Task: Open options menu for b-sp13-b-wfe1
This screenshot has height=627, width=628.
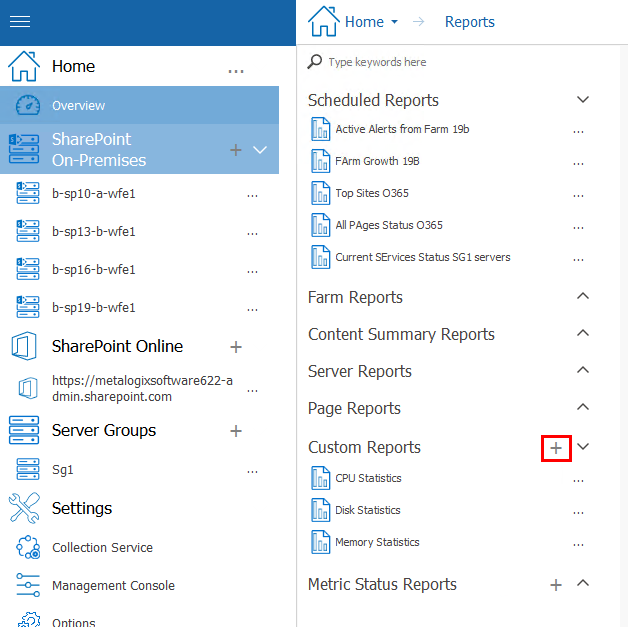Action: point(252,234)
